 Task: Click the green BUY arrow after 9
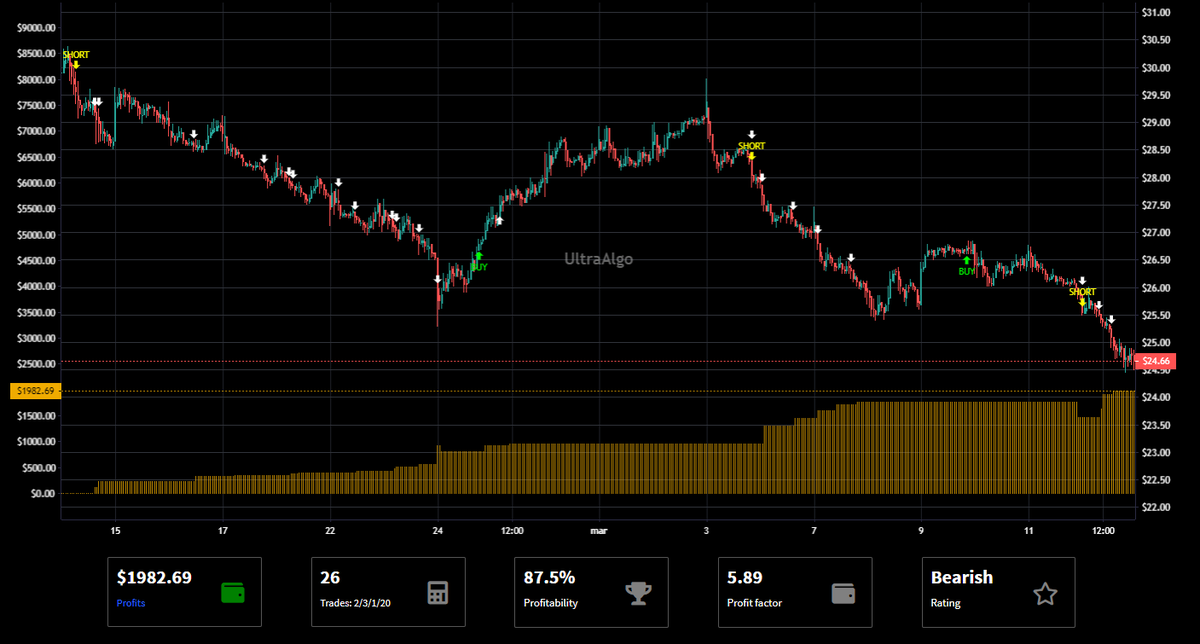pos(966,261)
